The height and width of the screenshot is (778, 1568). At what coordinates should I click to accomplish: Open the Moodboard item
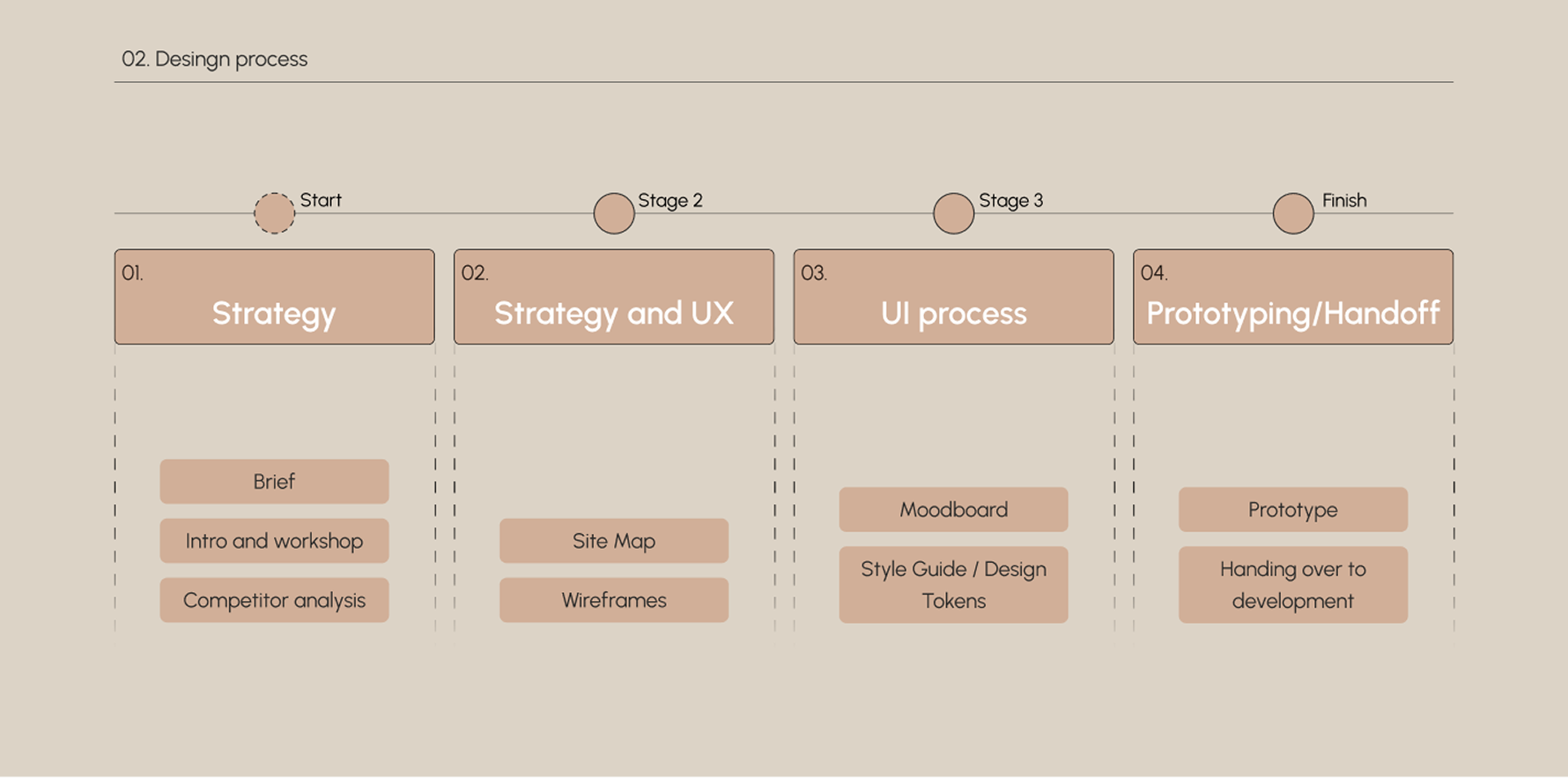coord(953,509)
